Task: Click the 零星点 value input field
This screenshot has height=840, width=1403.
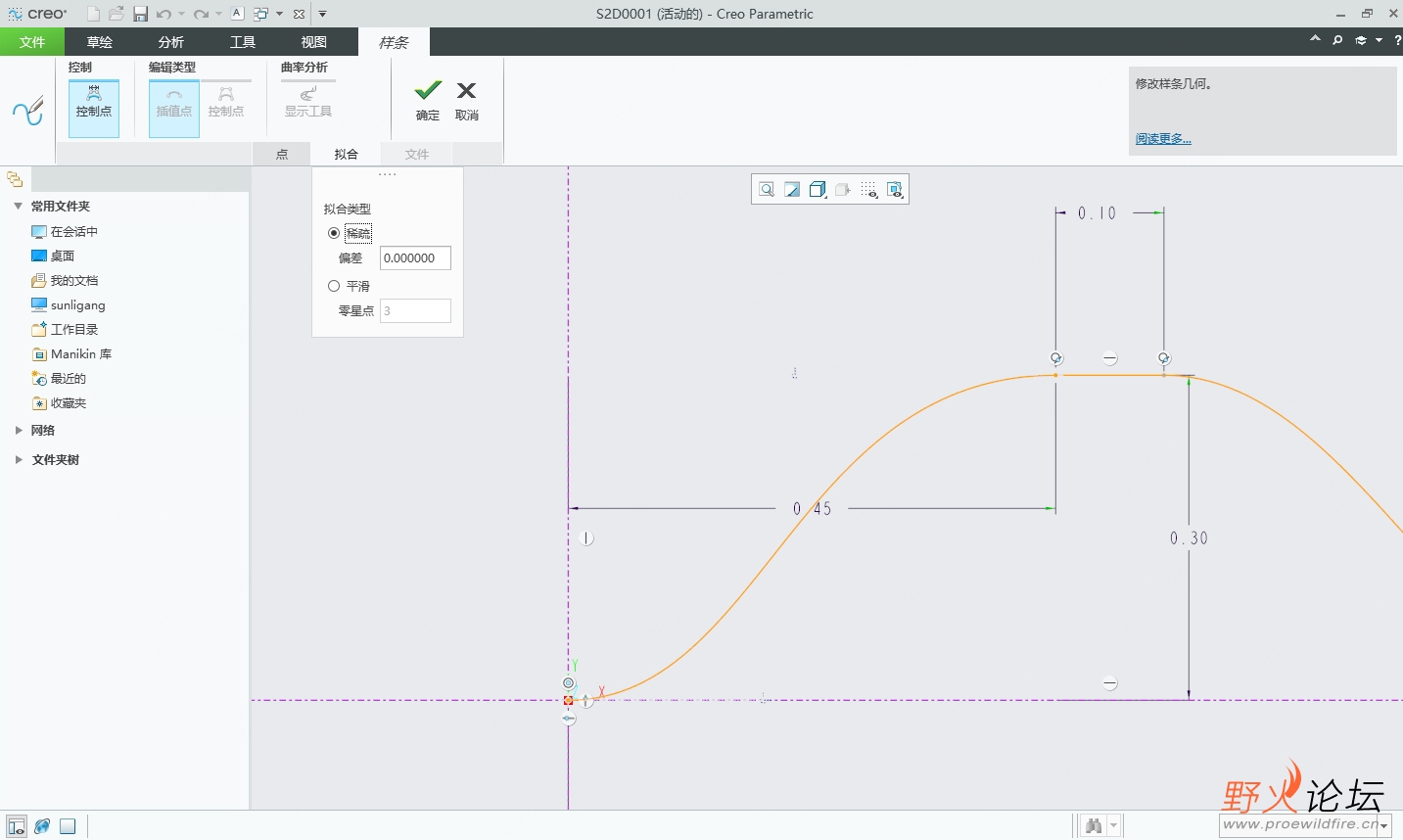Action: [x=415, y=311]
